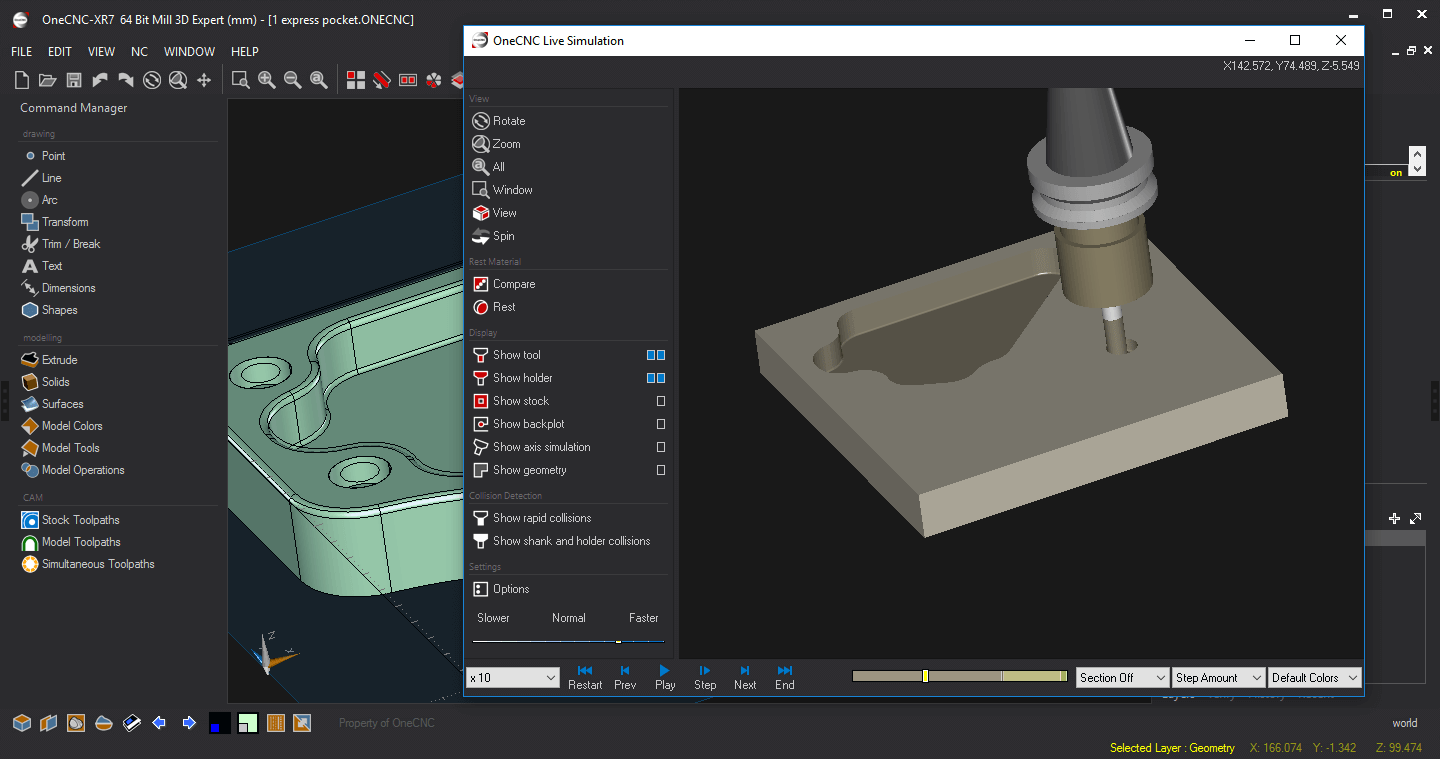Open the HELP menu

pos(245,52)
